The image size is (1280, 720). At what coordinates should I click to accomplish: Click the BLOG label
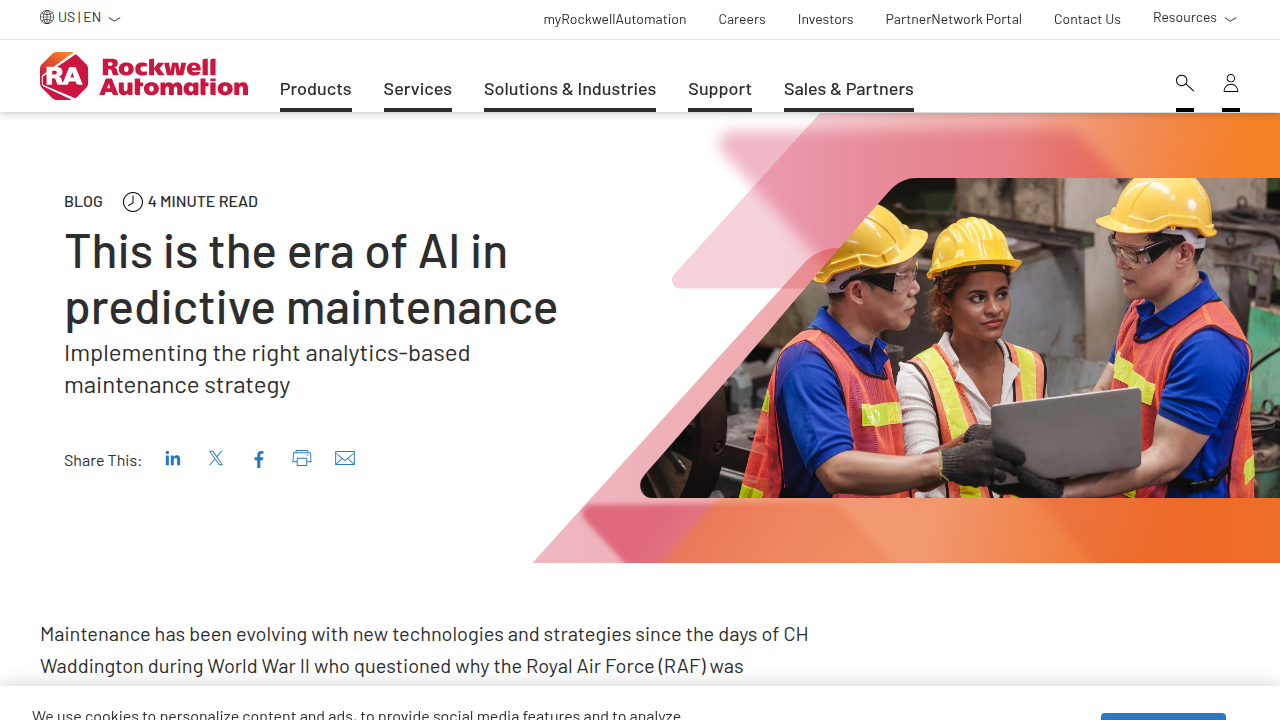coord(83,202)
